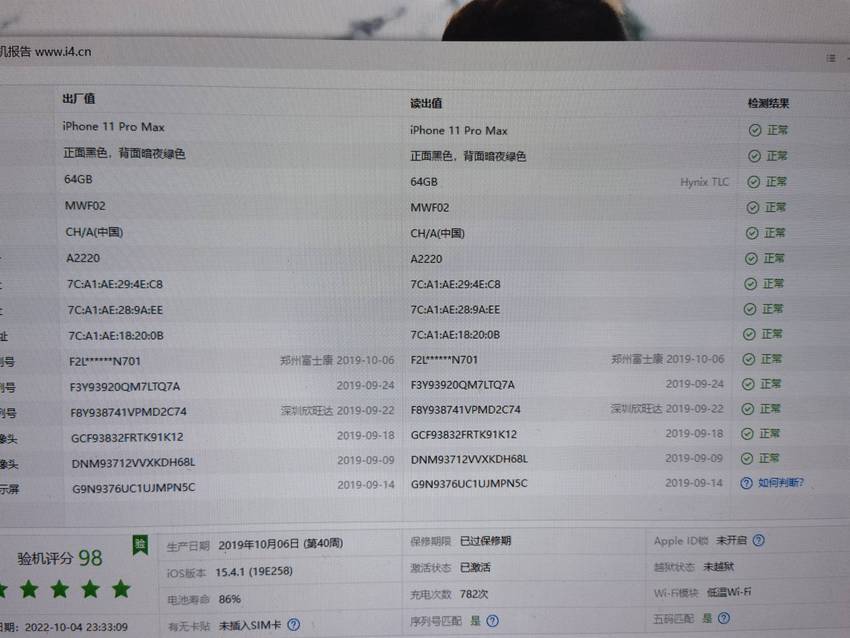Click 激活状态 value 已激活
The height and width of the screenshot is (638, 850).
click(475, 568)
